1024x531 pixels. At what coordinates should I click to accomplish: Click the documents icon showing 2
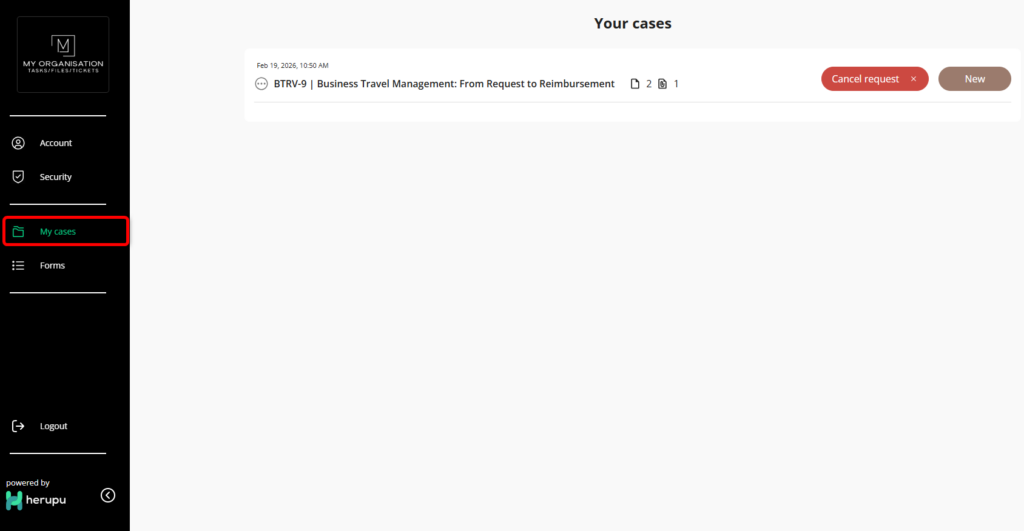[x=635, y=84]
